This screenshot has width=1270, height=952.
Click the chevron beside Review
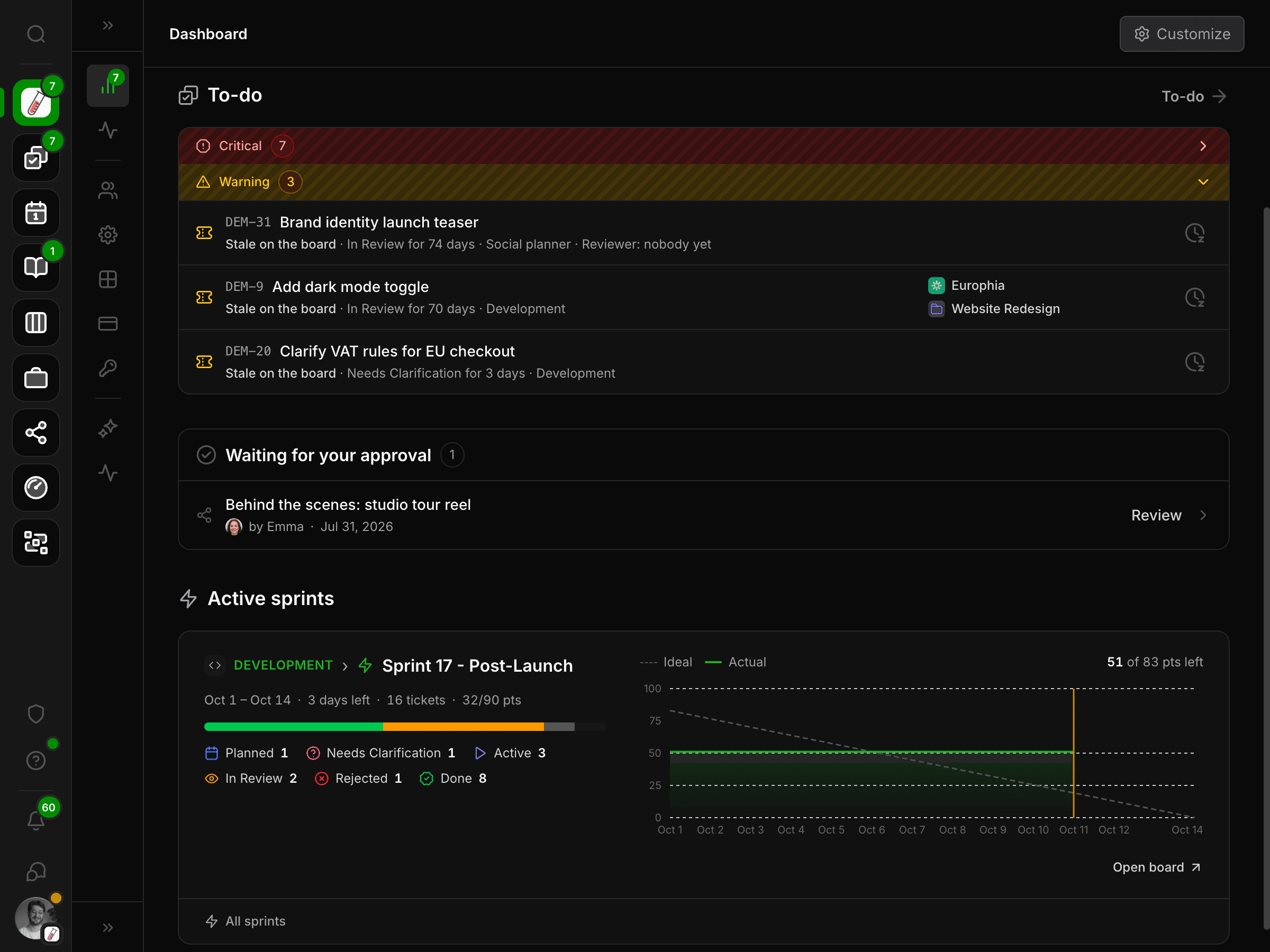click(x=1203, y=515)
